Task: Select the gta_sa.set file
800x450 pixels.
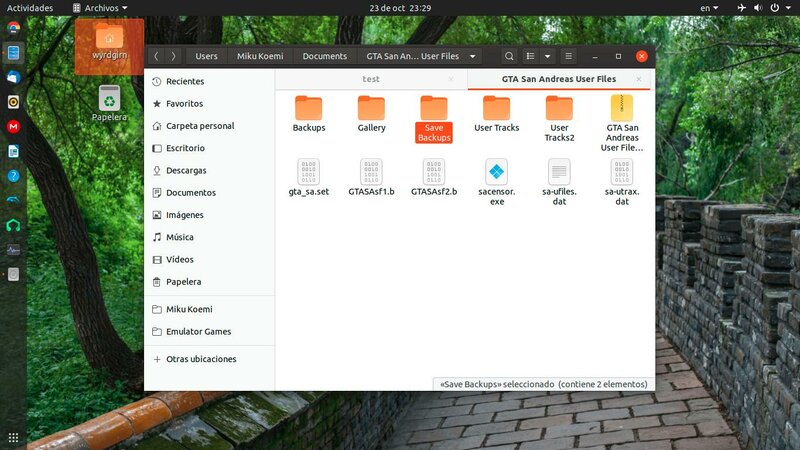Action: [308, 171]
